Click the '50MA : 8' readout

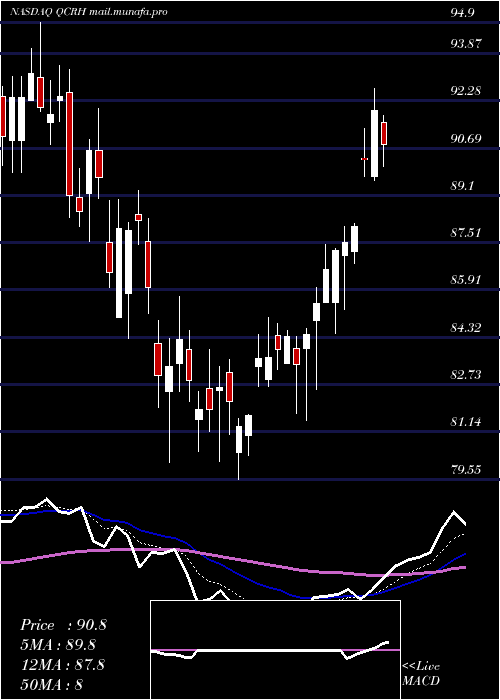[x=52, y=684]
